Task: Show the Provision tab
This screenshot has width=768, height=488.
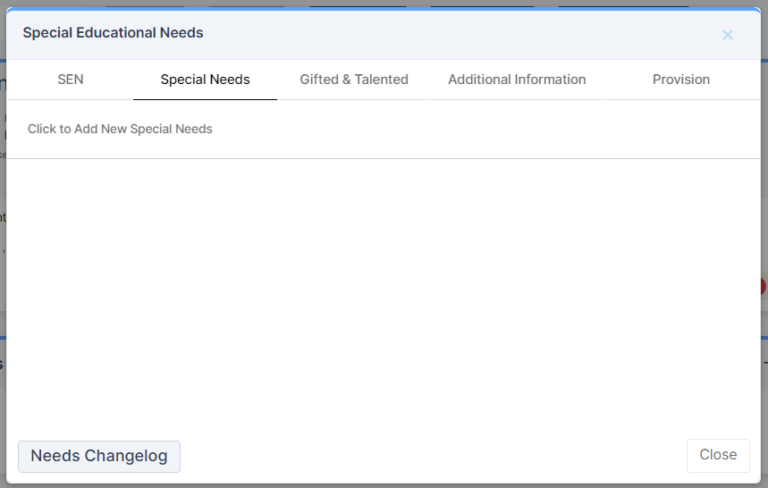Action: click(681, 80)
